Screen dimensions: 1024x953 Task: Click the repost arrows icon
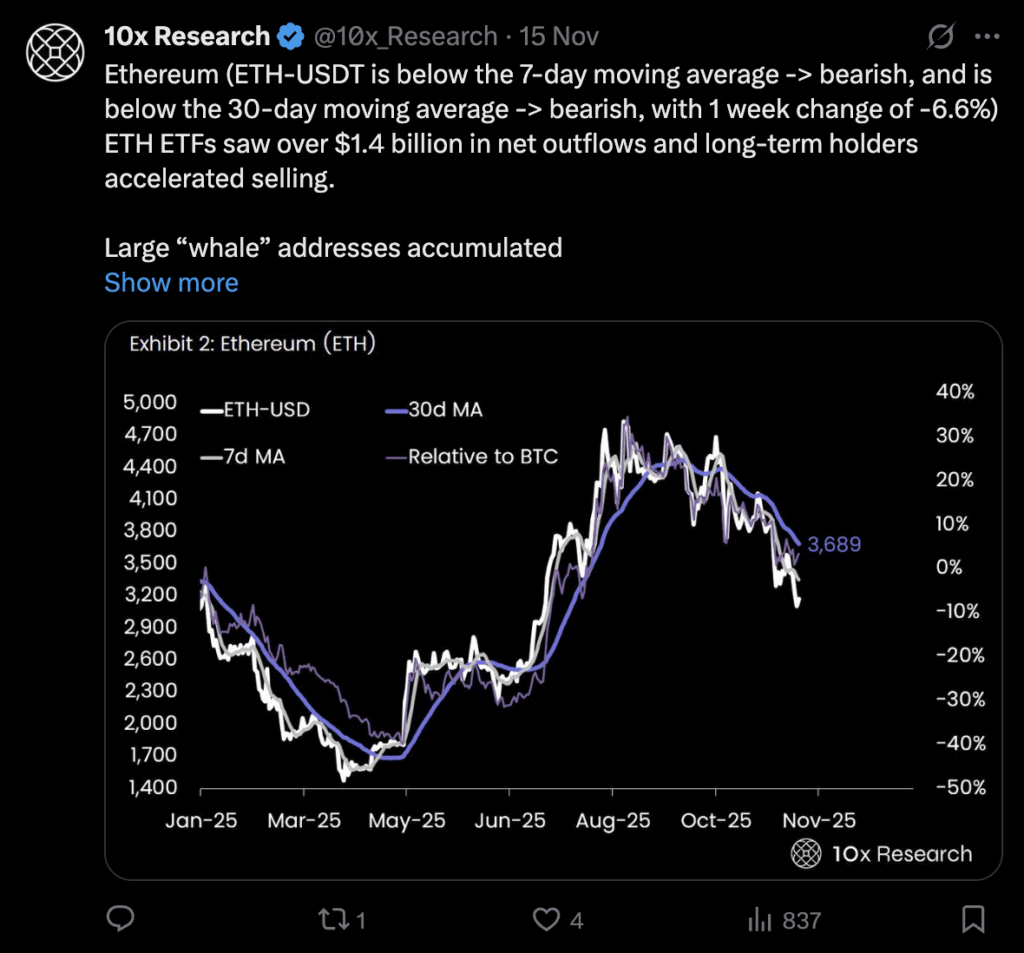332,918
